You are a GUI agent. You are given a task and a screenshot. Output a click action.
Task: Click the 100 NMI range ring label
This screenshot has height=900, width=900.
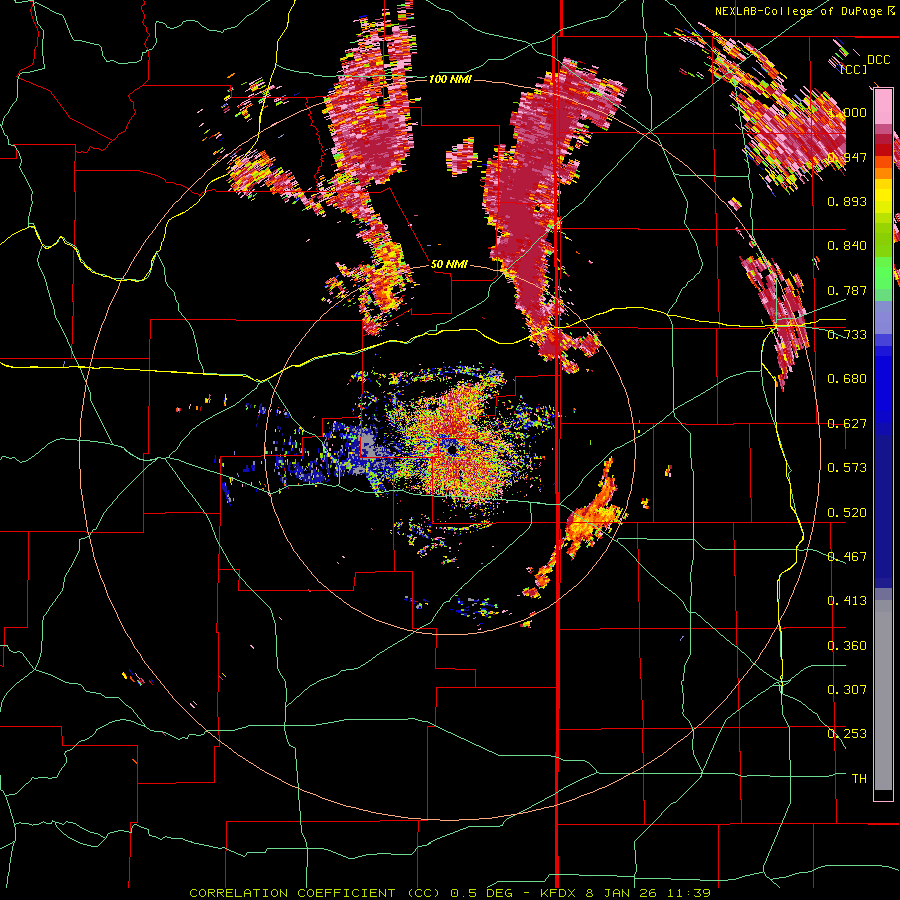pos(451,79)
